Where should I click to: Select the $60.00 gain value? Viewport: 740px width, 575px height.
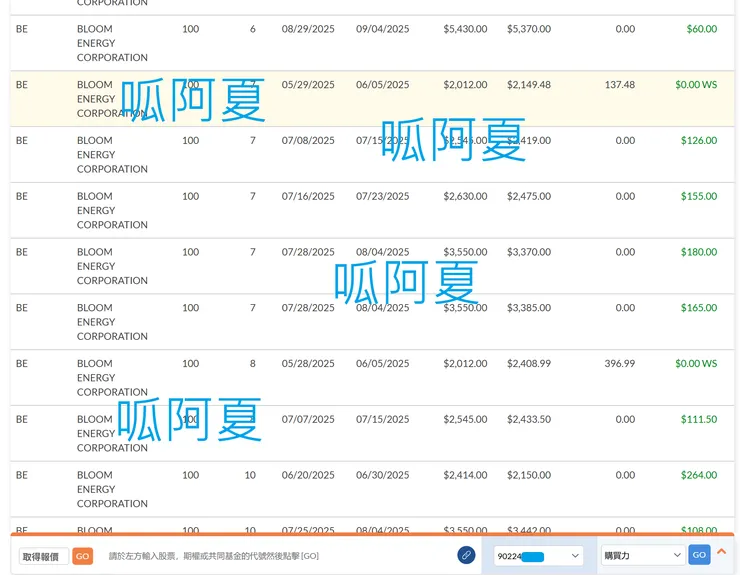[x=702, y=29]
